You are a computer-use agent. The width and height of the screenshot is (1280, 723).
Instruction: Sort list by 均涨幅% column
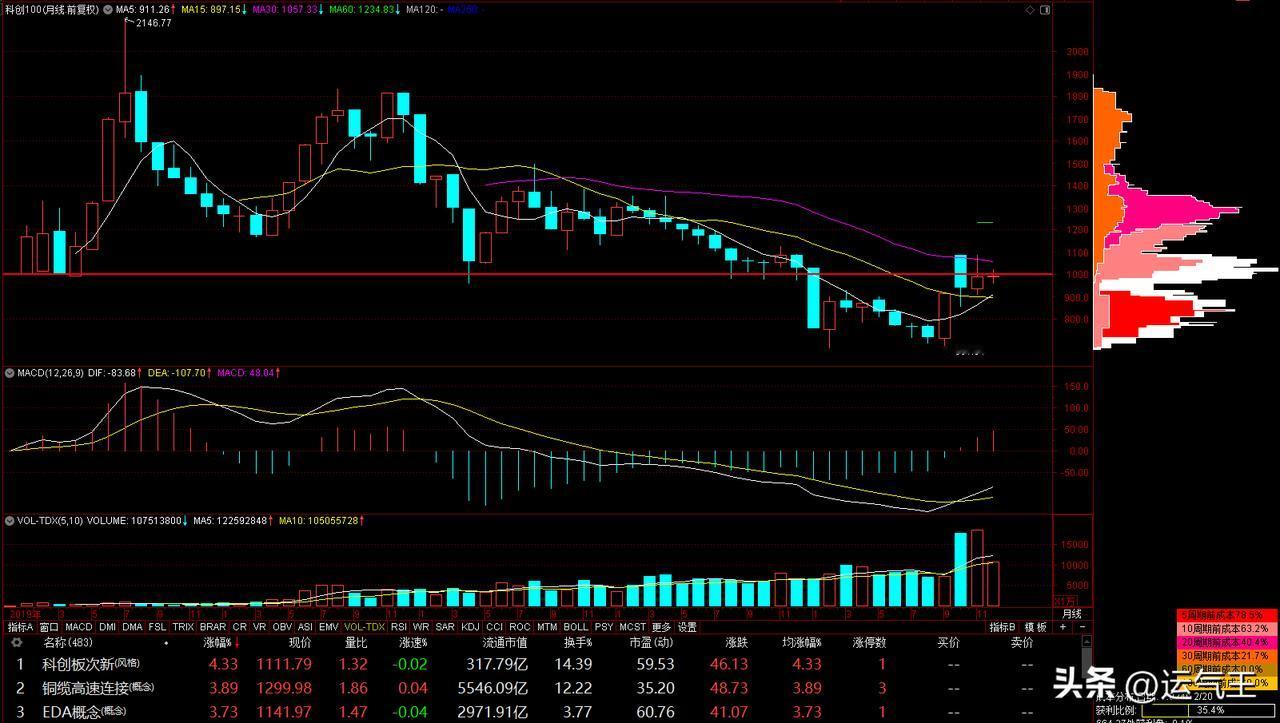(802, 642)
